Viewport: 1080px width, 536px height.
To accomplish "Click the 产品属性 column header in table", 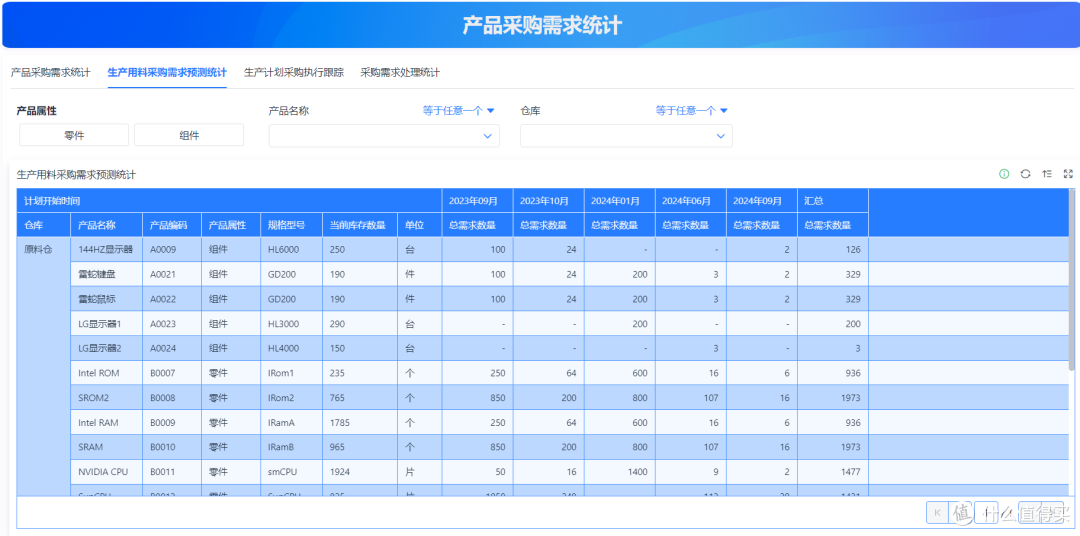I will (231, 225).
